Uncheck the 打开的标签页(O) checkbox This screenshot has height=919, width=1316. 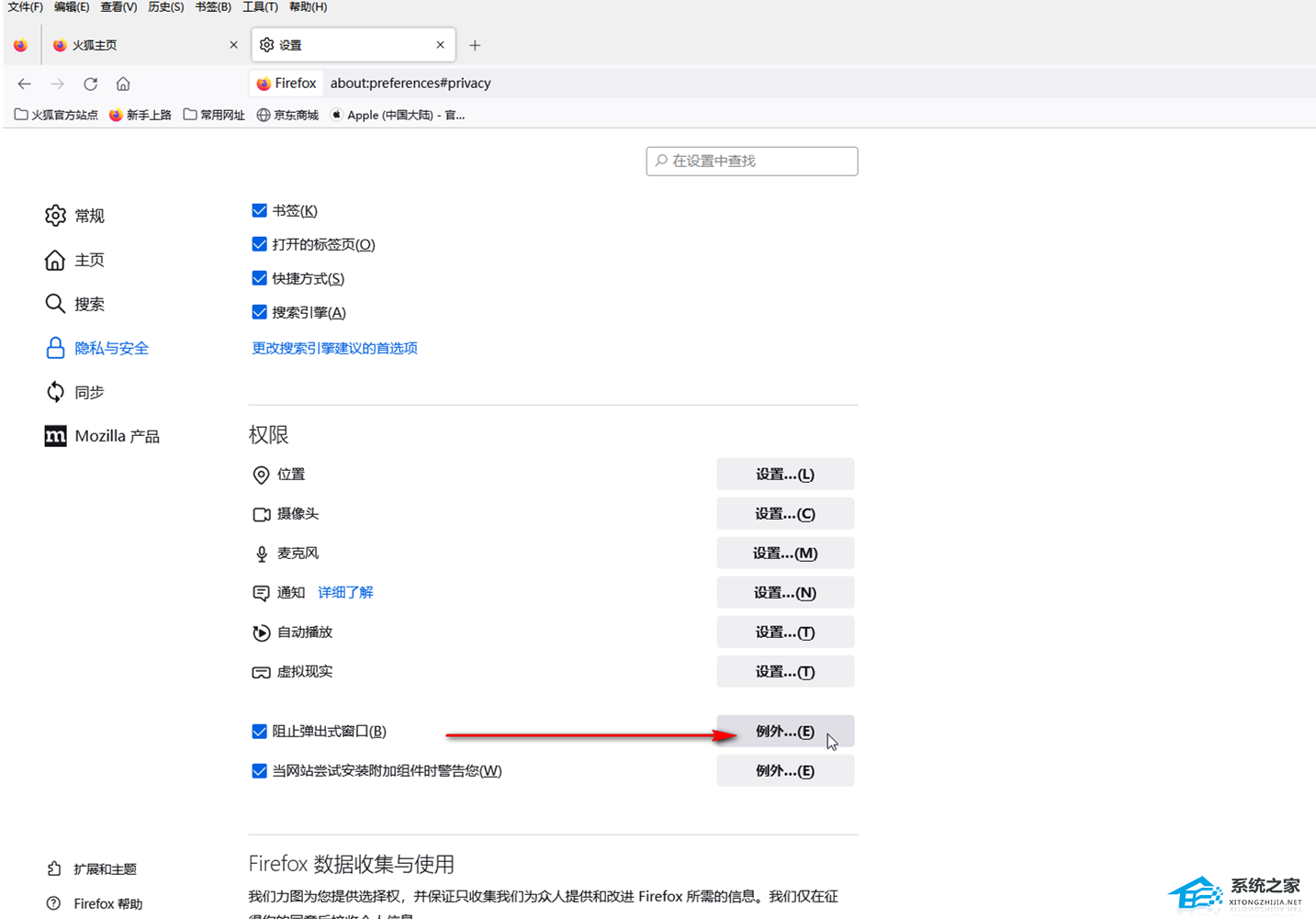pos(259,244)
